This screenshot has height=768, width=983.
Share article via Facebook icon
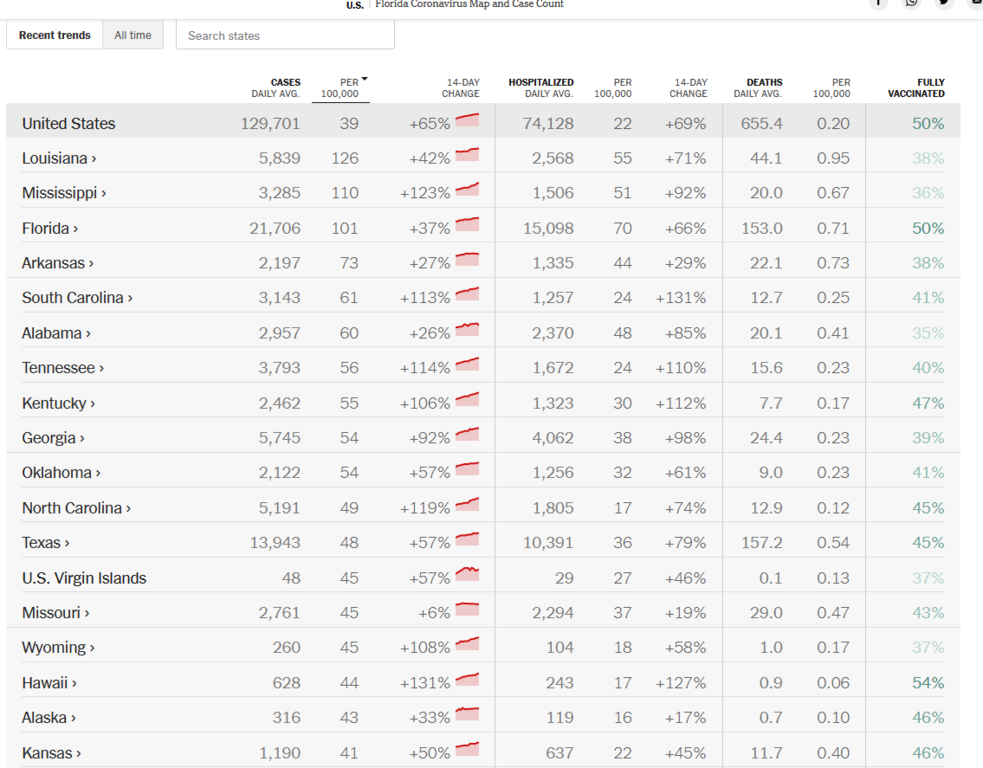(878, 3)
